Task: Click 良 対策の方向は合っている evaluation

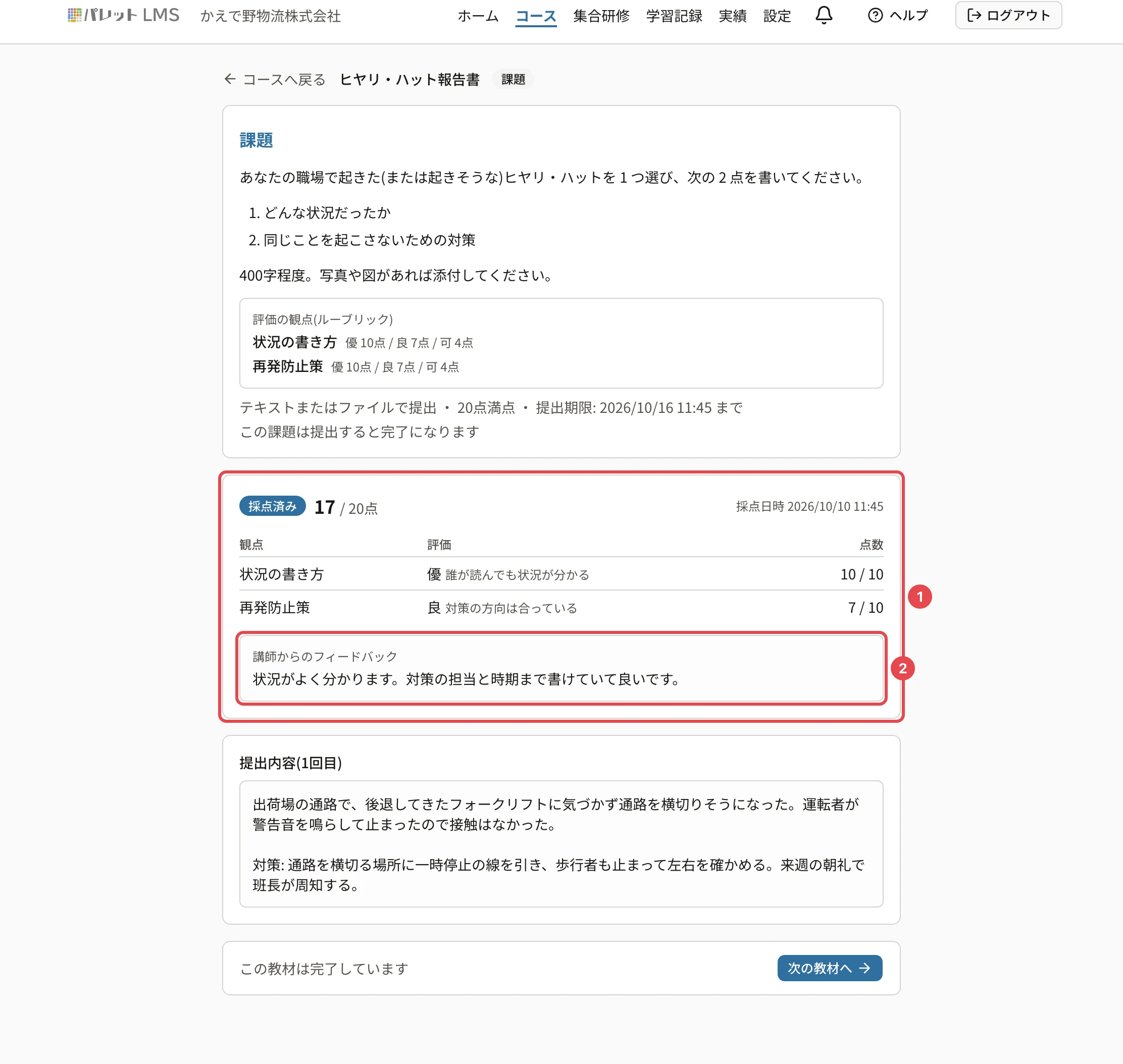Action: pos(502,608)
